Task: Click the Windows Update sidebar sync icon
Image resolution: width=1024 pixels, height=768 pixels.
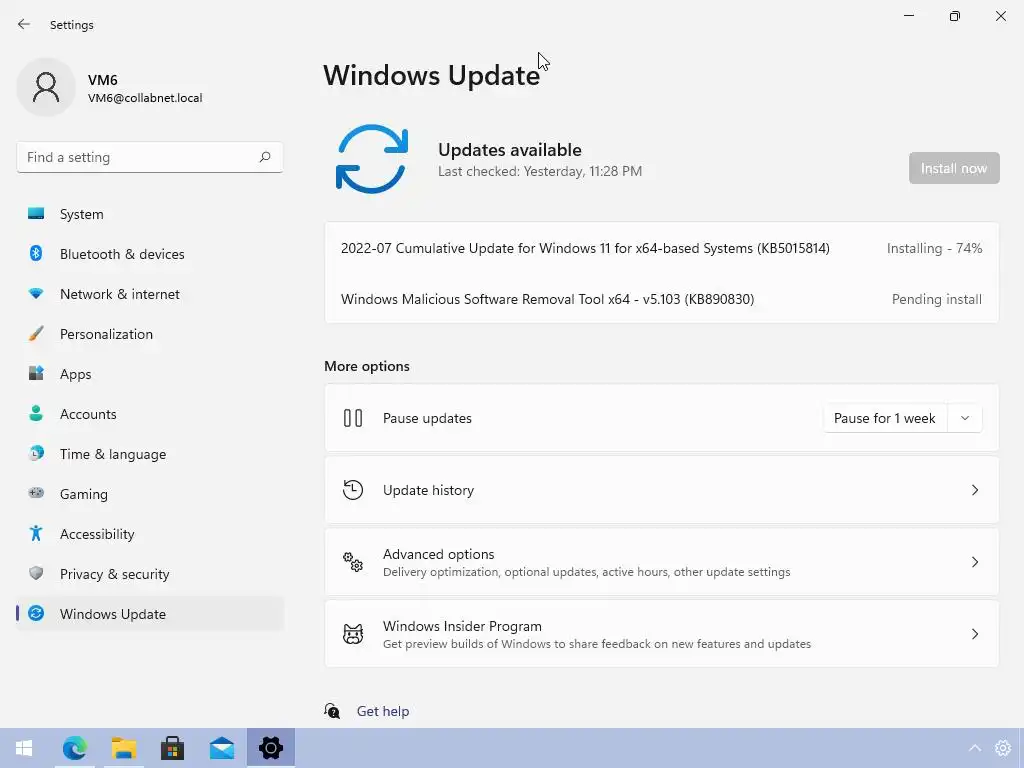Action: click(36, 613)
